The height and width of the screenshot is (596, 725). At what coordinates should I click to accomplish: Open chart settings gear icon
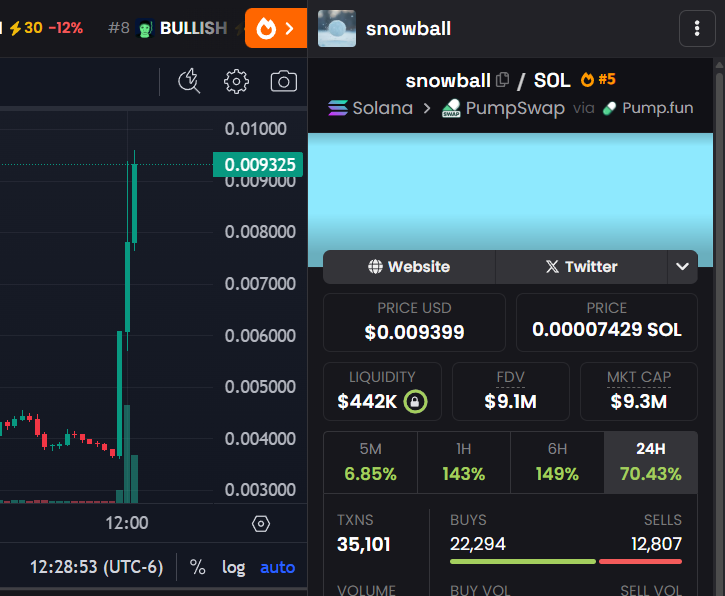click(236, 82)
